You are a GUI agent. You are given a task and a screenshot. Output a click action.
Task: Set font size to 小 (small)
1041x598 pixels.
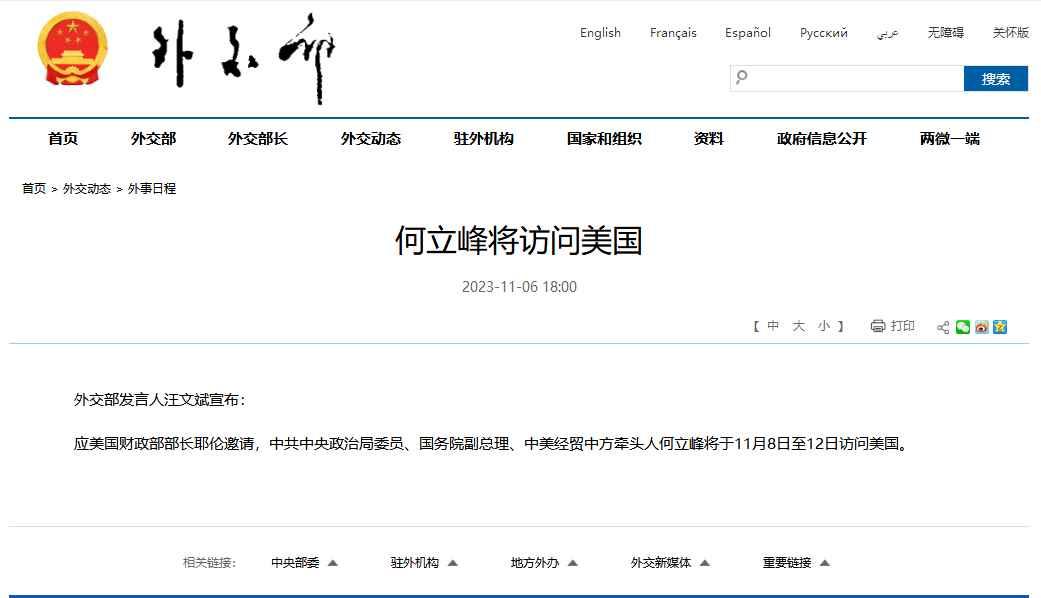pyautogui.click(x=823, y=326)
